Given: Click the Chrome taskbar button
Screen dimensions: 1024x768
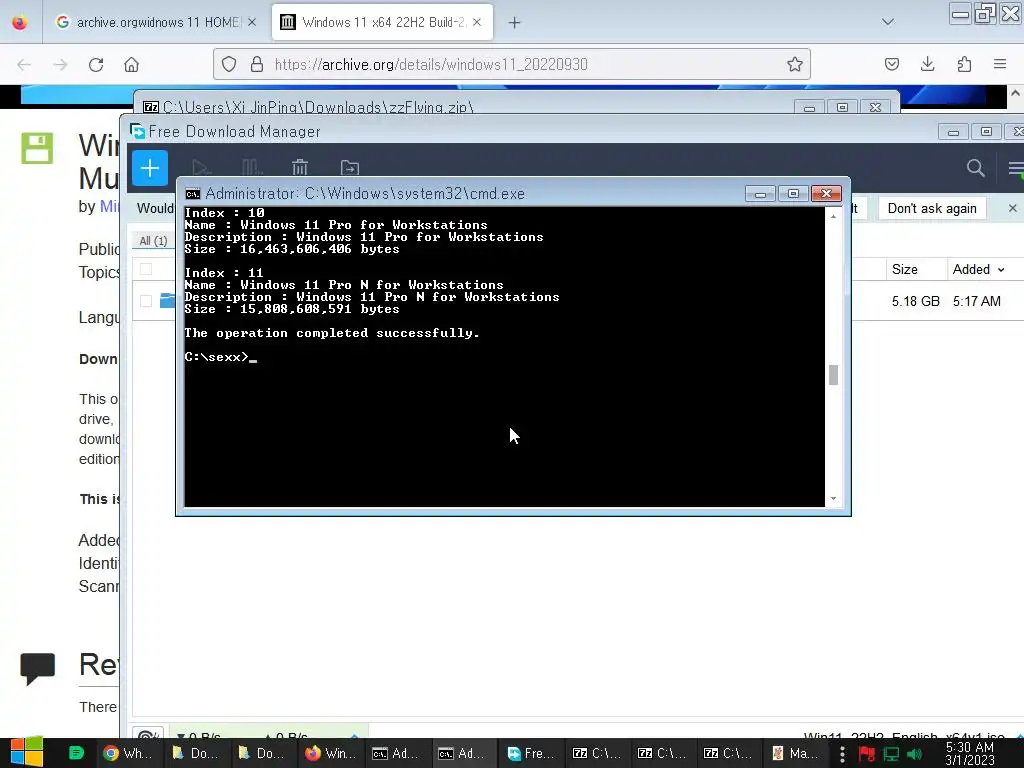Looking at the screenshot, I should [128, 753].
